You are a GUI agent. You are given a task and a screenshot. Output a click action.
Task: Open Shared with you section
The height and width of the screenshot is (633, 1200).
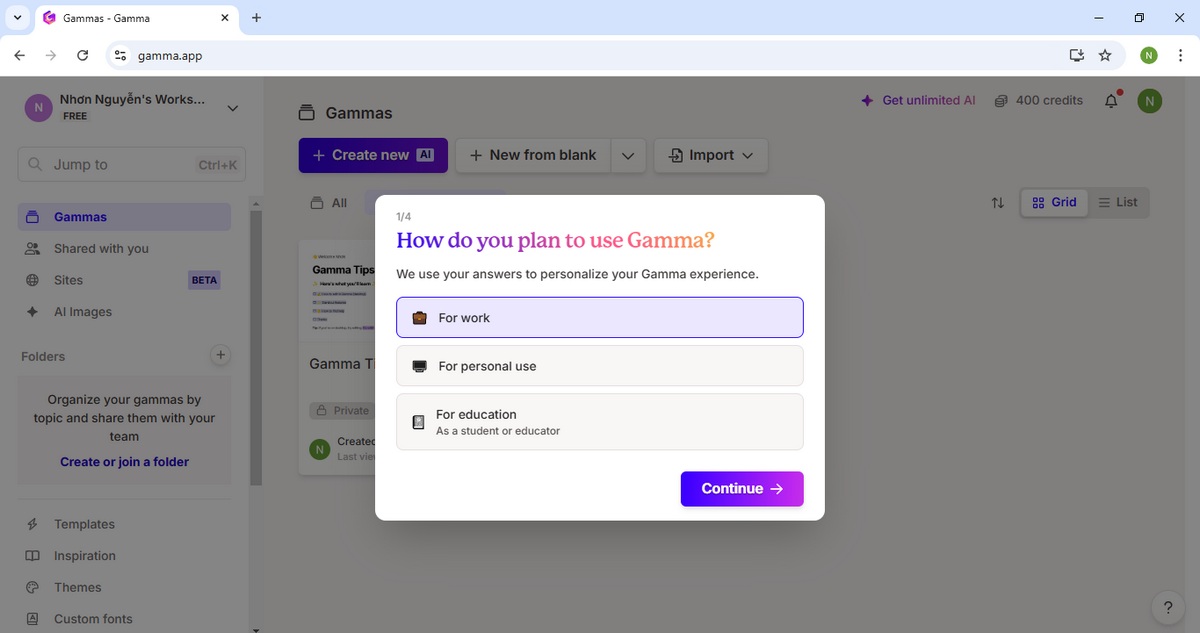(124, 248)
